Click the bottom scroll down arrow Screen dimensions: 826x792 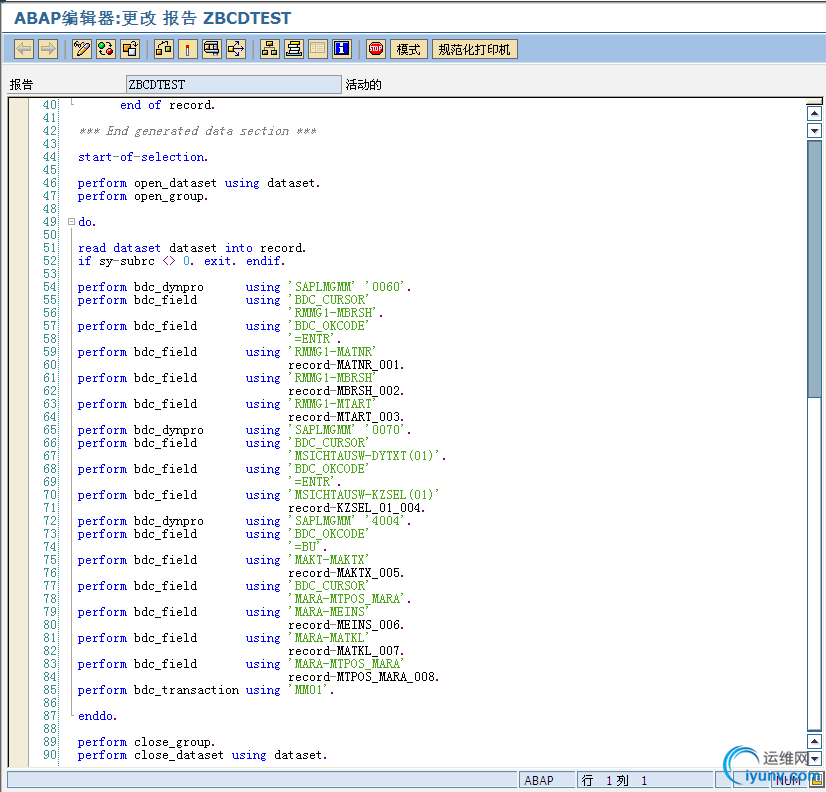click(814, 758)
